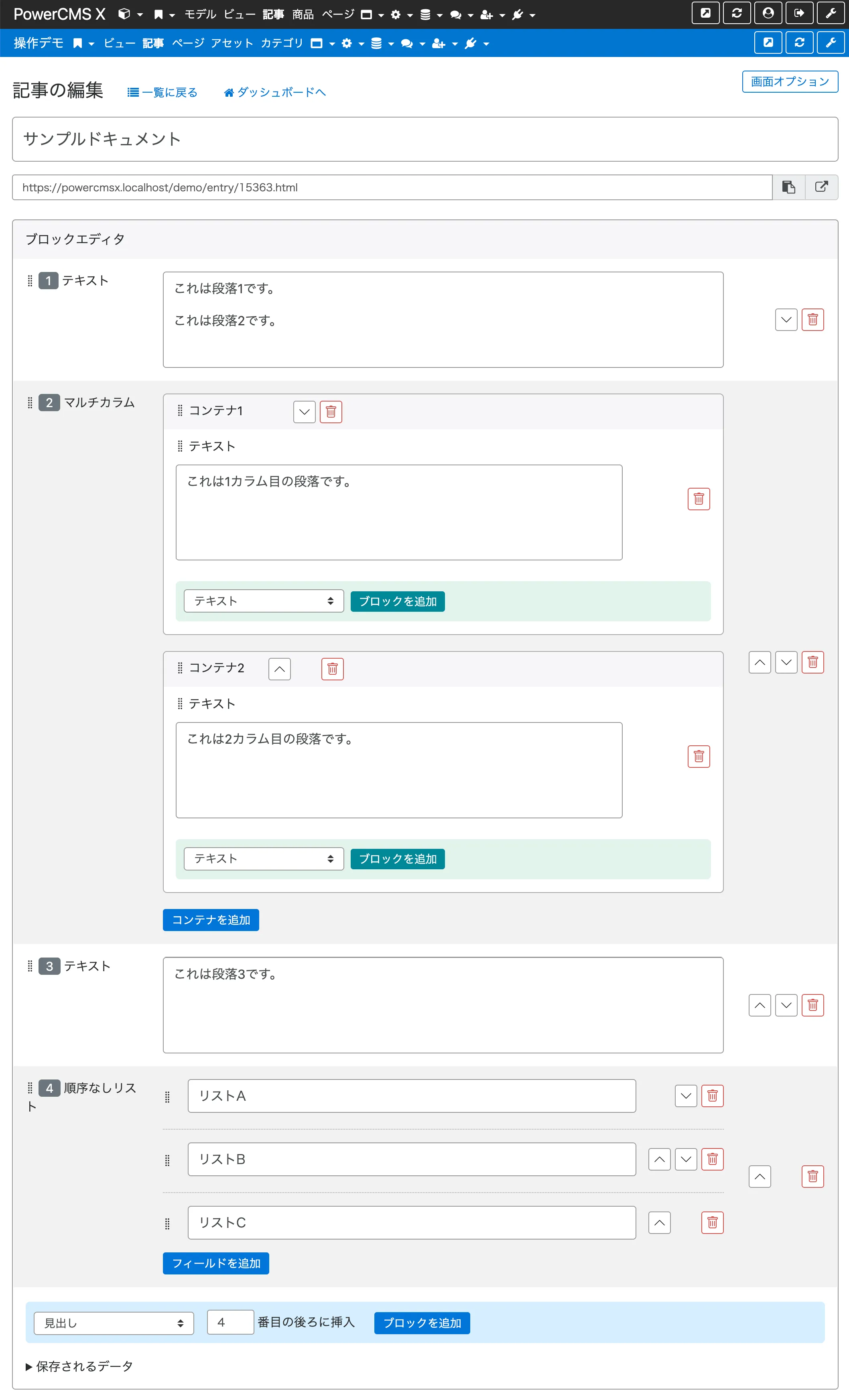Open 商品 menu in top bar
Screen dimensions: 849x1400
[303, 14]
